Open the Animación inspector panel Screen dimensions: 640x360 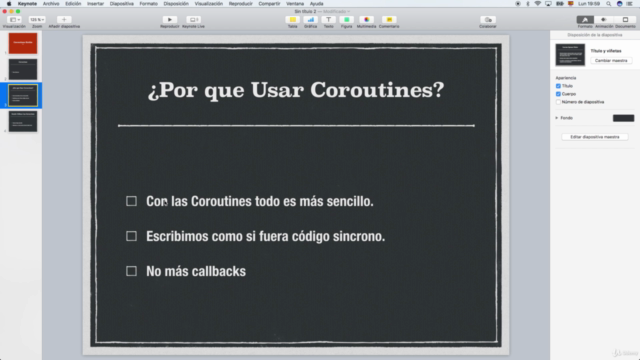pos(604,20)
